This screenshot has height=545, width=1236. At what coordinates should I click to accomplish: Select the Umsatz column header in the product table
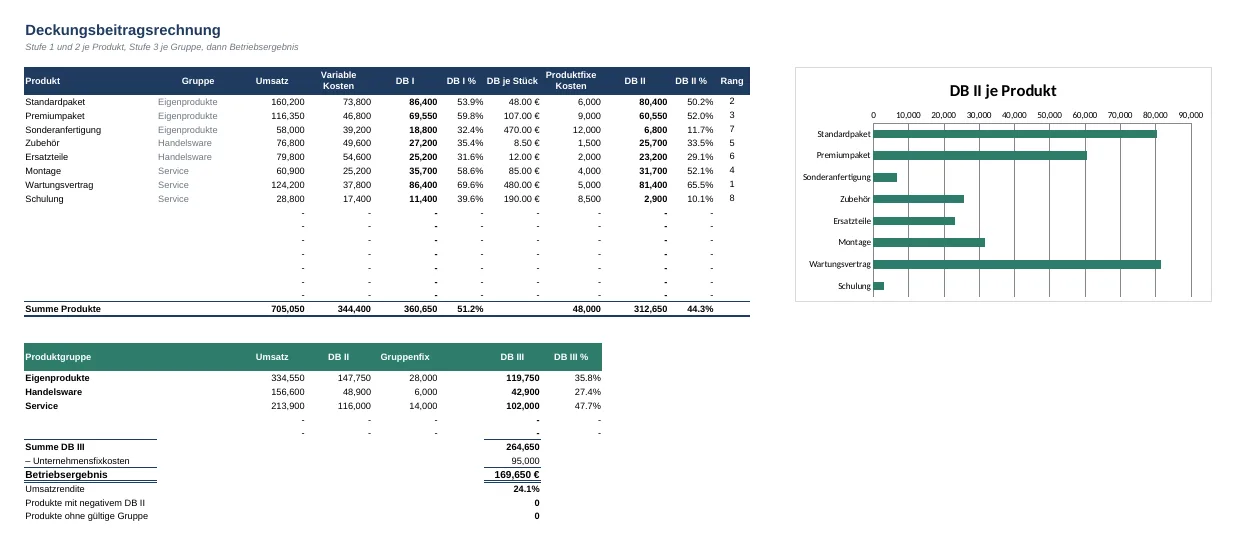[x=272, y=81]
